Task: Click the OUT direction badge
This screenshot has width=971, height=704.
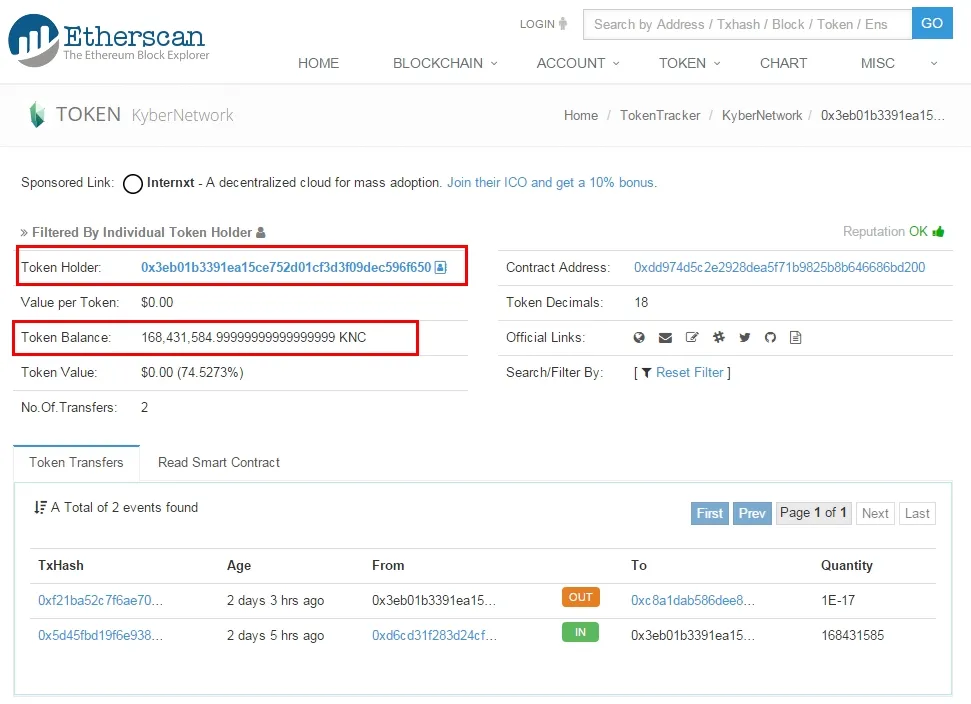Action: (x=581, y=598)
